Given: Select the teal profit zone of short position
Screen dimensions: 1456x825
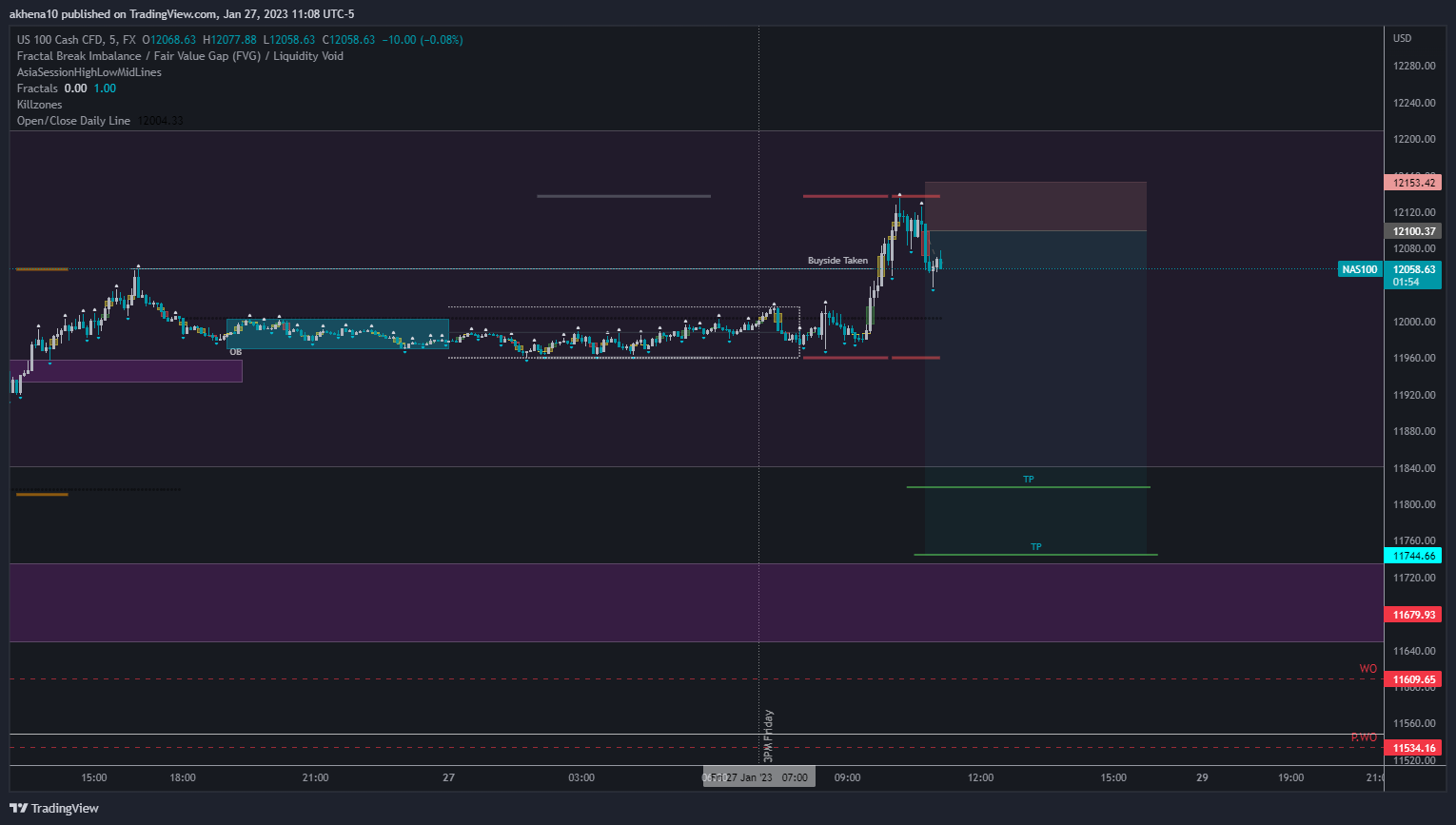Looking at the screenshot, I should click(x=1035, y=393).
